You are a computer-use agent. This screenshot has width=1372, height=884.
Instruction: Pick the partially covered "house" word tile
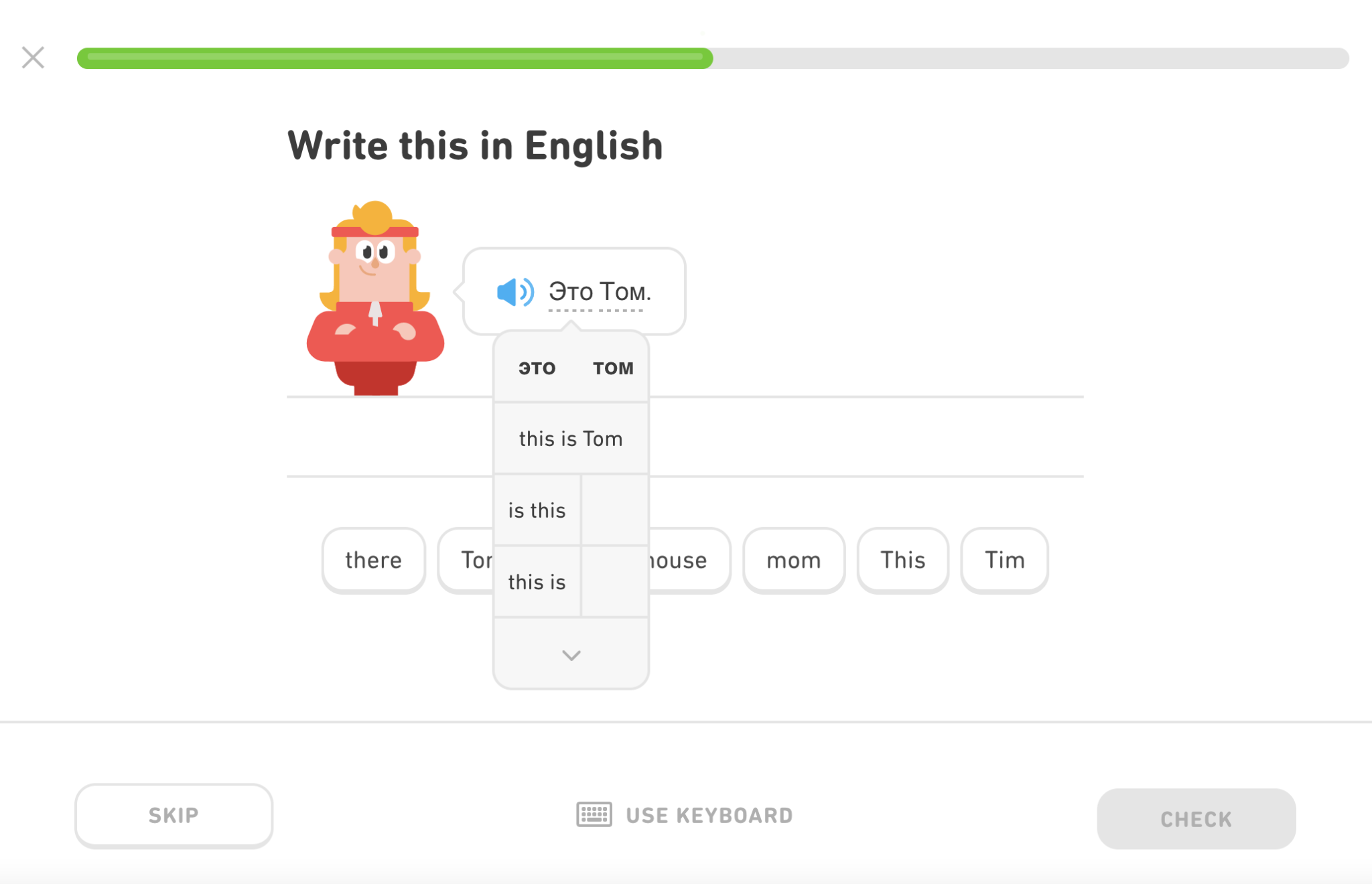[689, 560]
